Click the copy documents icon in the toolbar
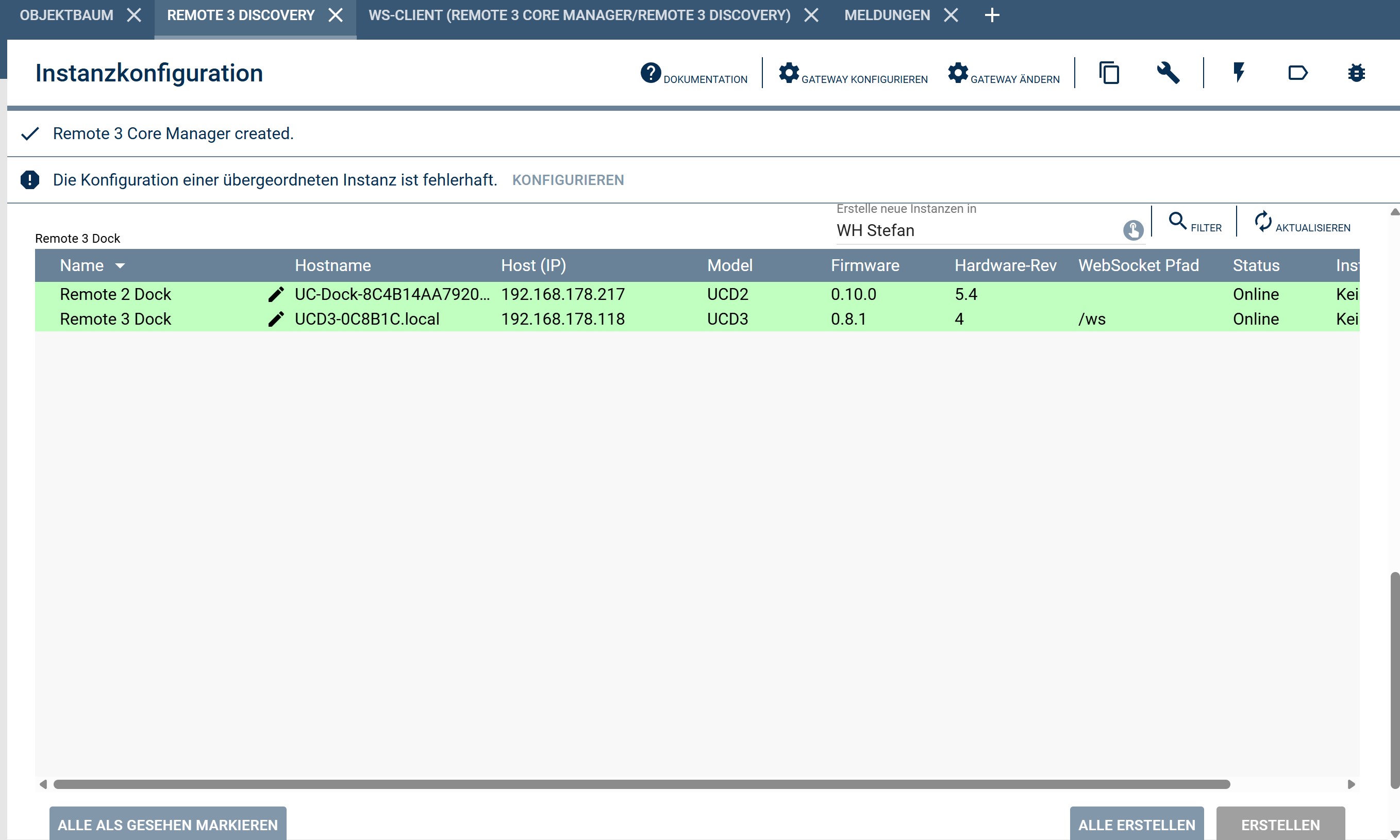 pos(1109,73)
